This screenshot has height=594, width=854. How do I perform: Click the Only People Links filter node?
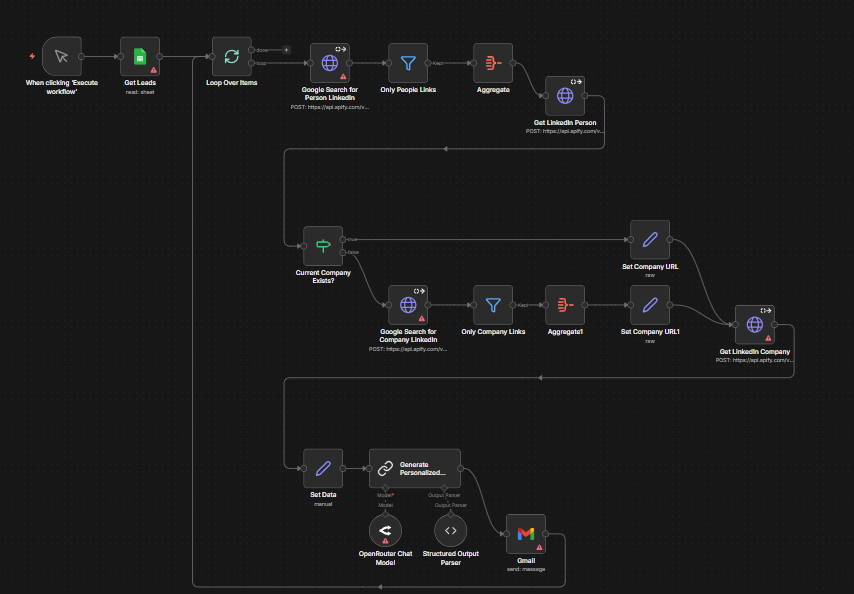tap(408, 63)
